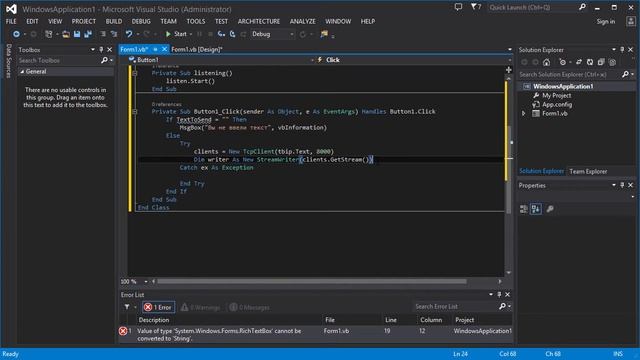
Task: Undo the last edit via toolbar
Action: pyautogui.click(x=129, y=34)
